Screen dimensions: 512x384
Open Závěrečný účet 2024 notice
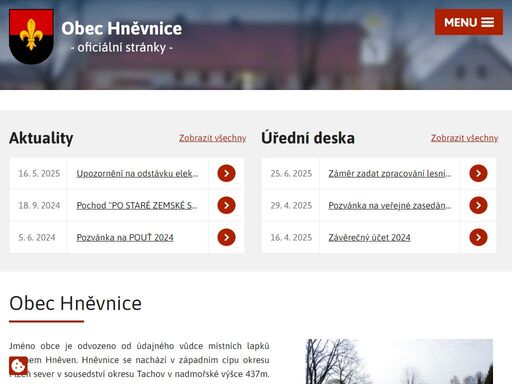(369, 237)
